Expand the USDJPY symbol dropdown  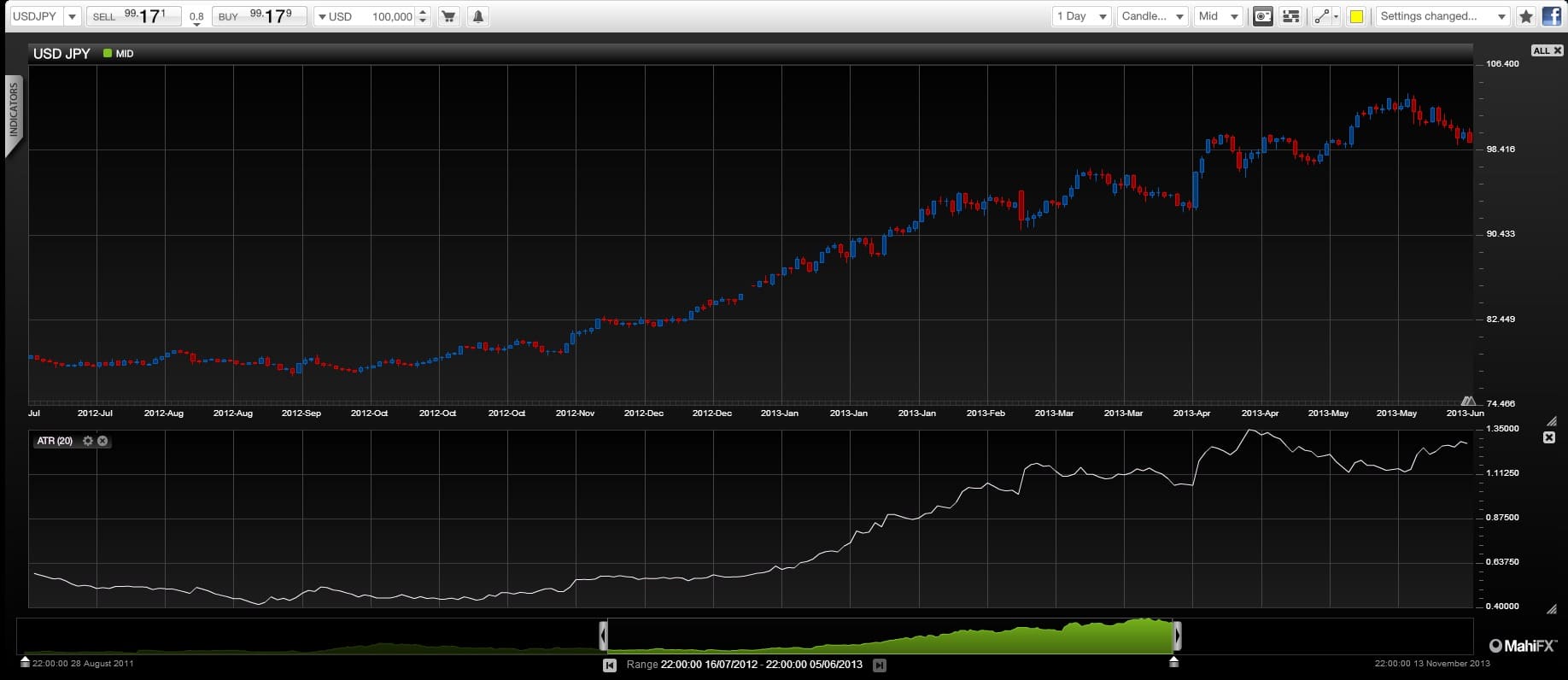point(72,16)
